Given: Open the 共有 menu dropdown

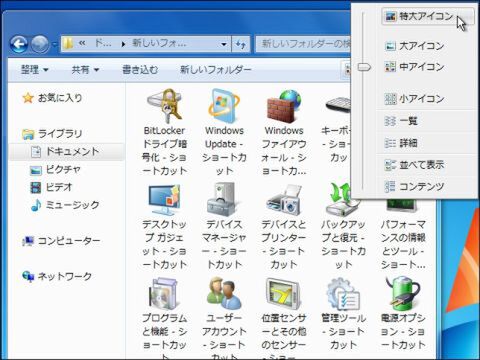Looking at the screenshot, I should pos(85,70).
